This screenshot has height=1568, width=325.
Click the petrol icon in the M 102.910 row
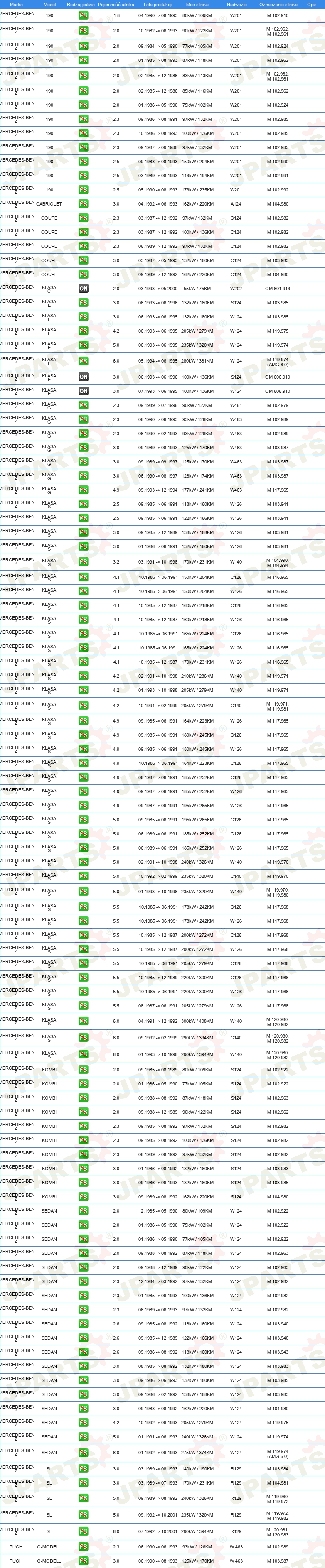click(x=84, y=15)
